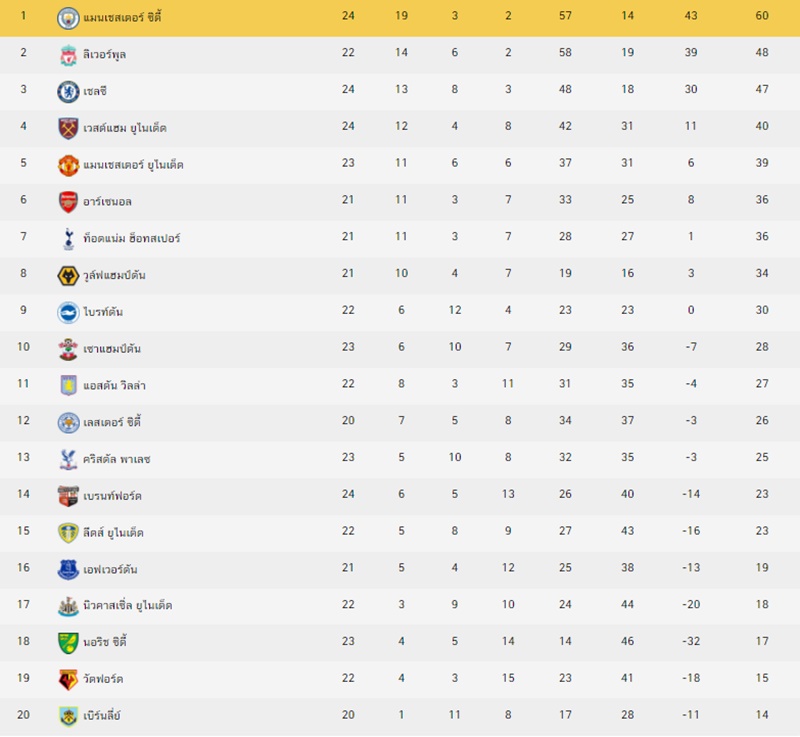Click the Norwich City canary crest

[x=68, y=643]
